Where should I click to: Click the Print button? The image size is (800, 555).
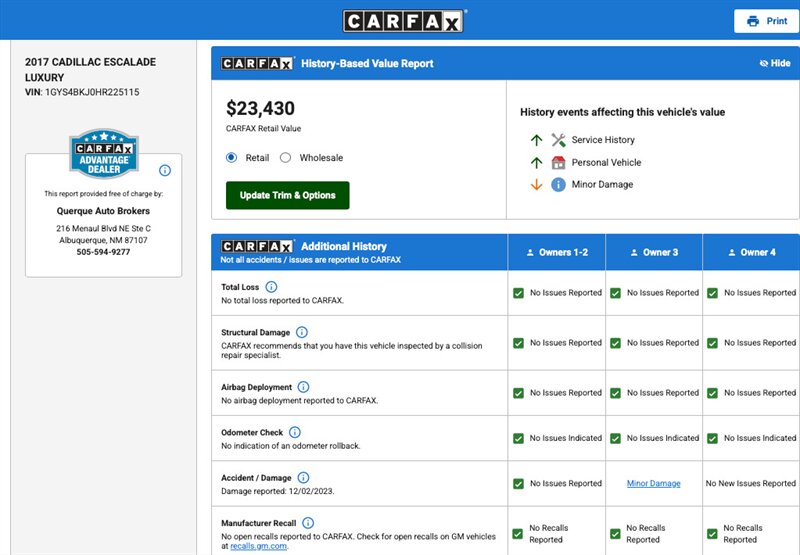[x=767, y=21]
